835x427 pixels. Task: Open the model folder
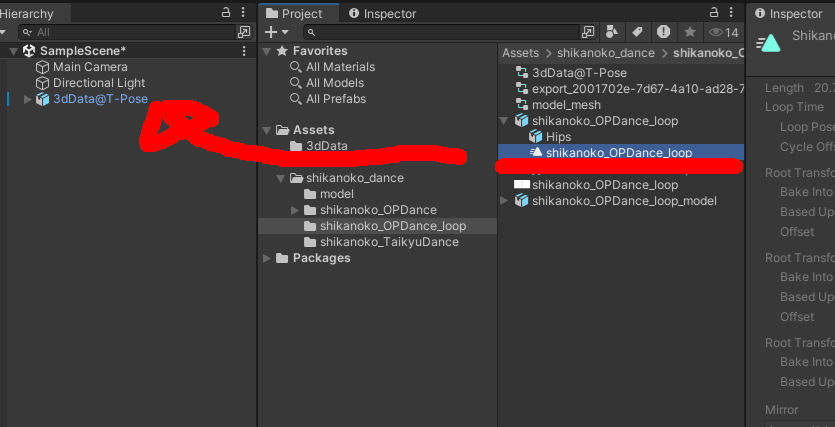(x=337, y=194)
